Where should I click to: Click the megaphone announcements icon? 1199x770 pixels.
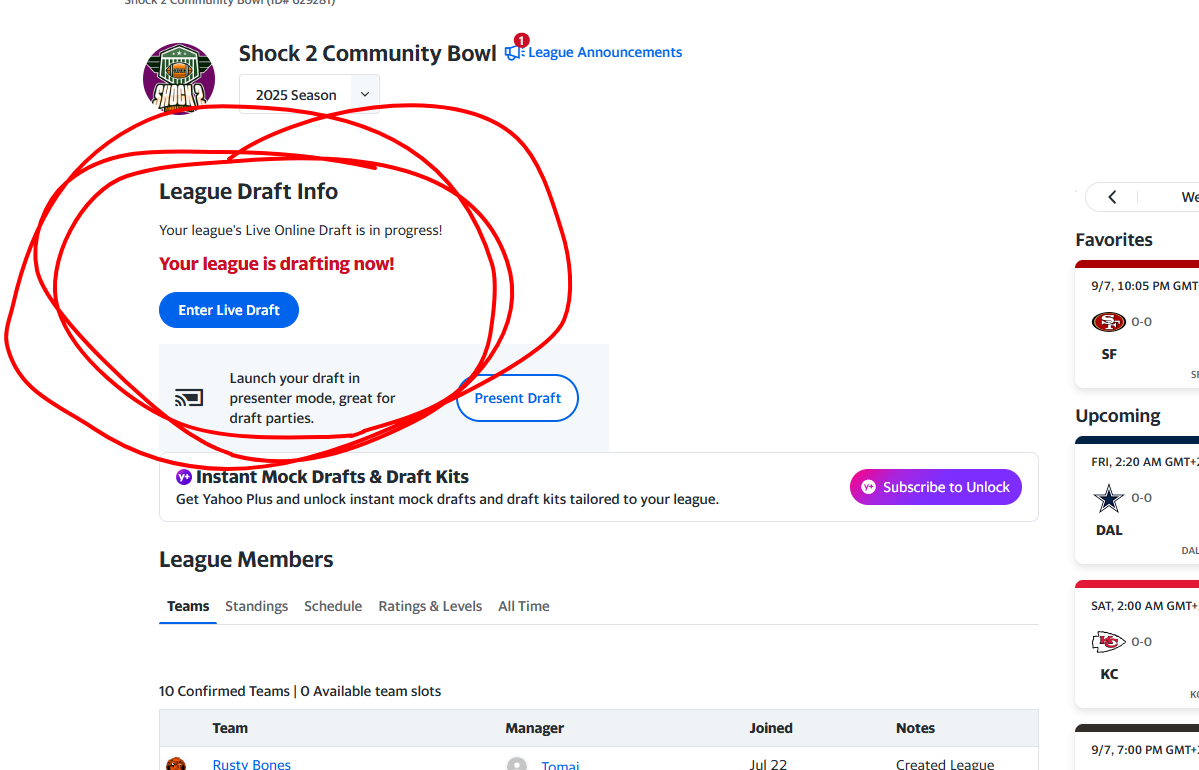(514, 52)
